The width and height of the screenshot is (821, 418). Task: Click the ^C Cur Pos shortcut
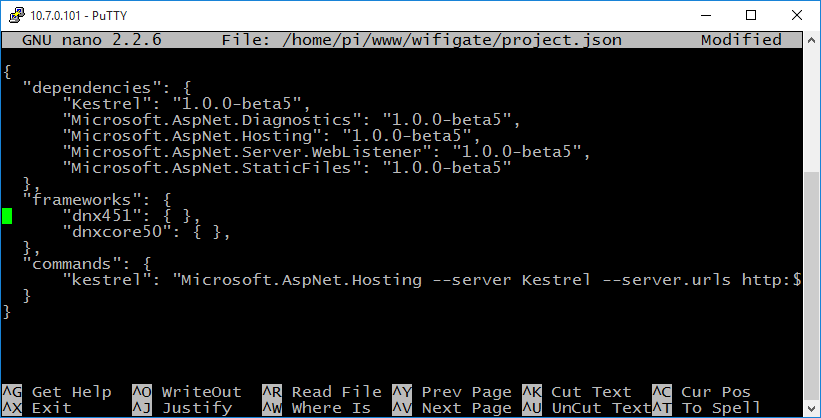(701, 392)
